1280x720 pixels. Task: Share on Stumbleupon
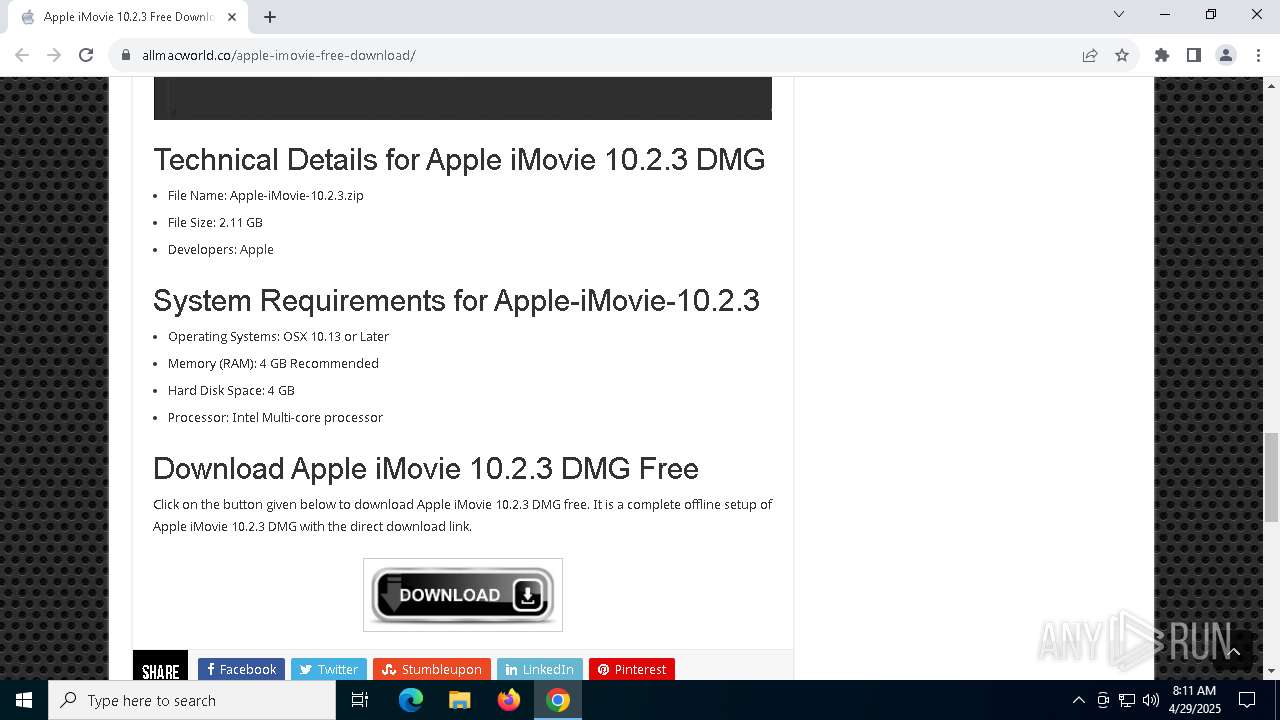coord(432,669)
